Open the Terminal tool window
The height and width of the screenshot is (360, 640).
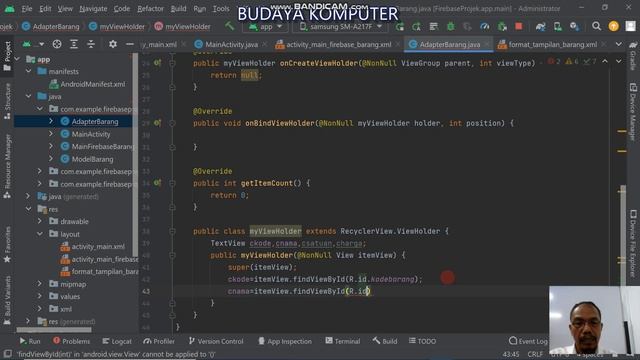pos(343,341)
